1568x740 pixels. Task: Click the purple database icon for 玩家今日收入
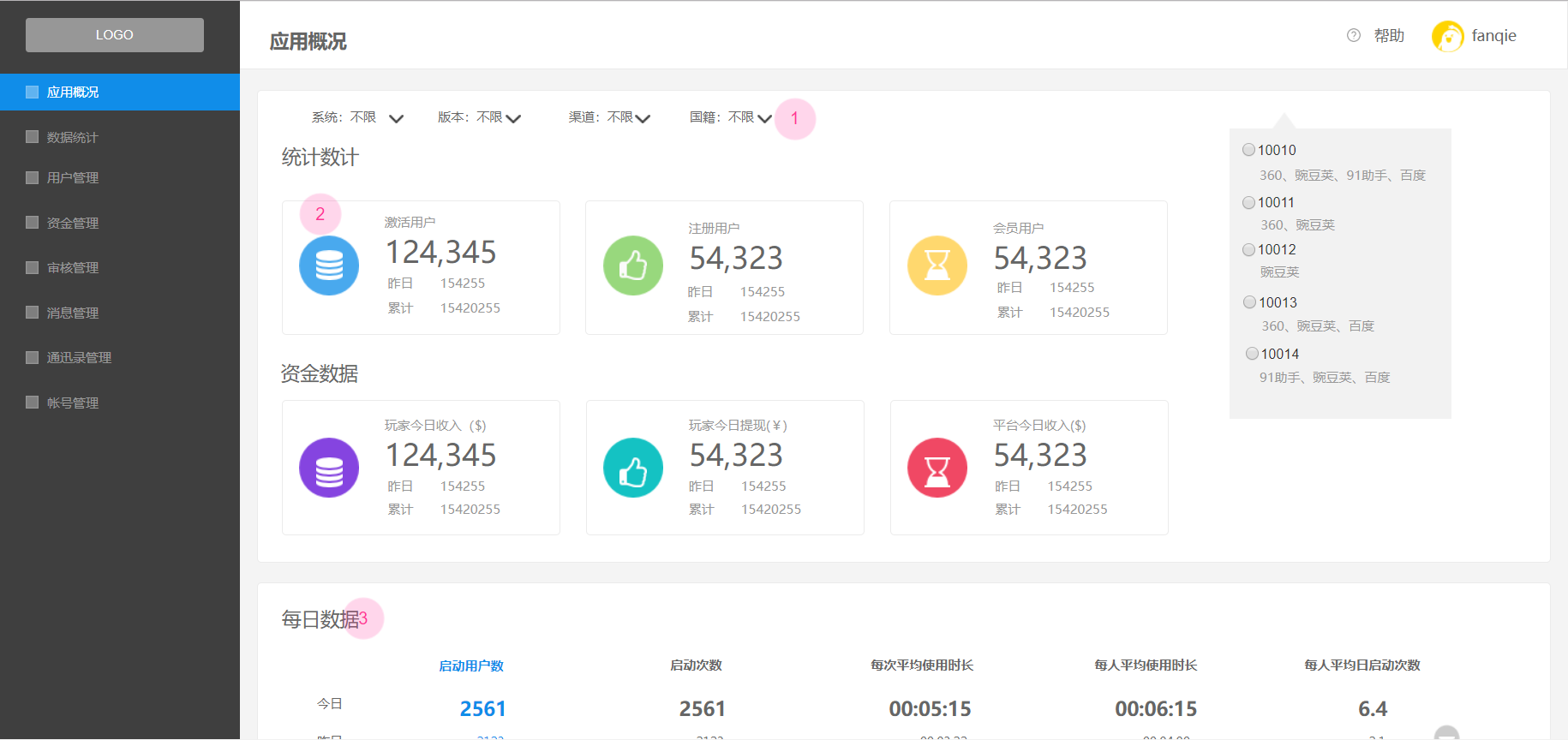tap(329, 468)
